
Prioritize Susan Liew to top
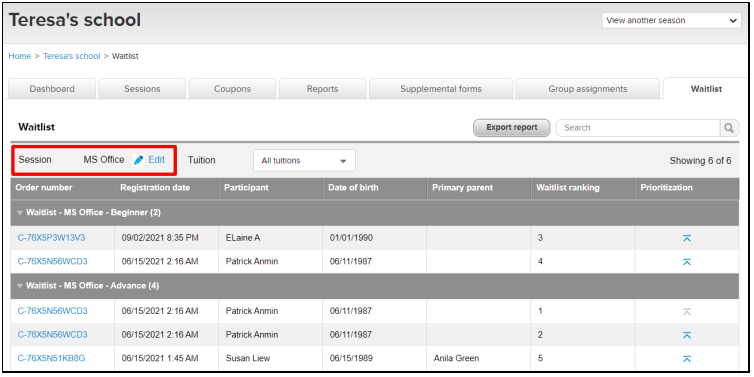(687, 359)
